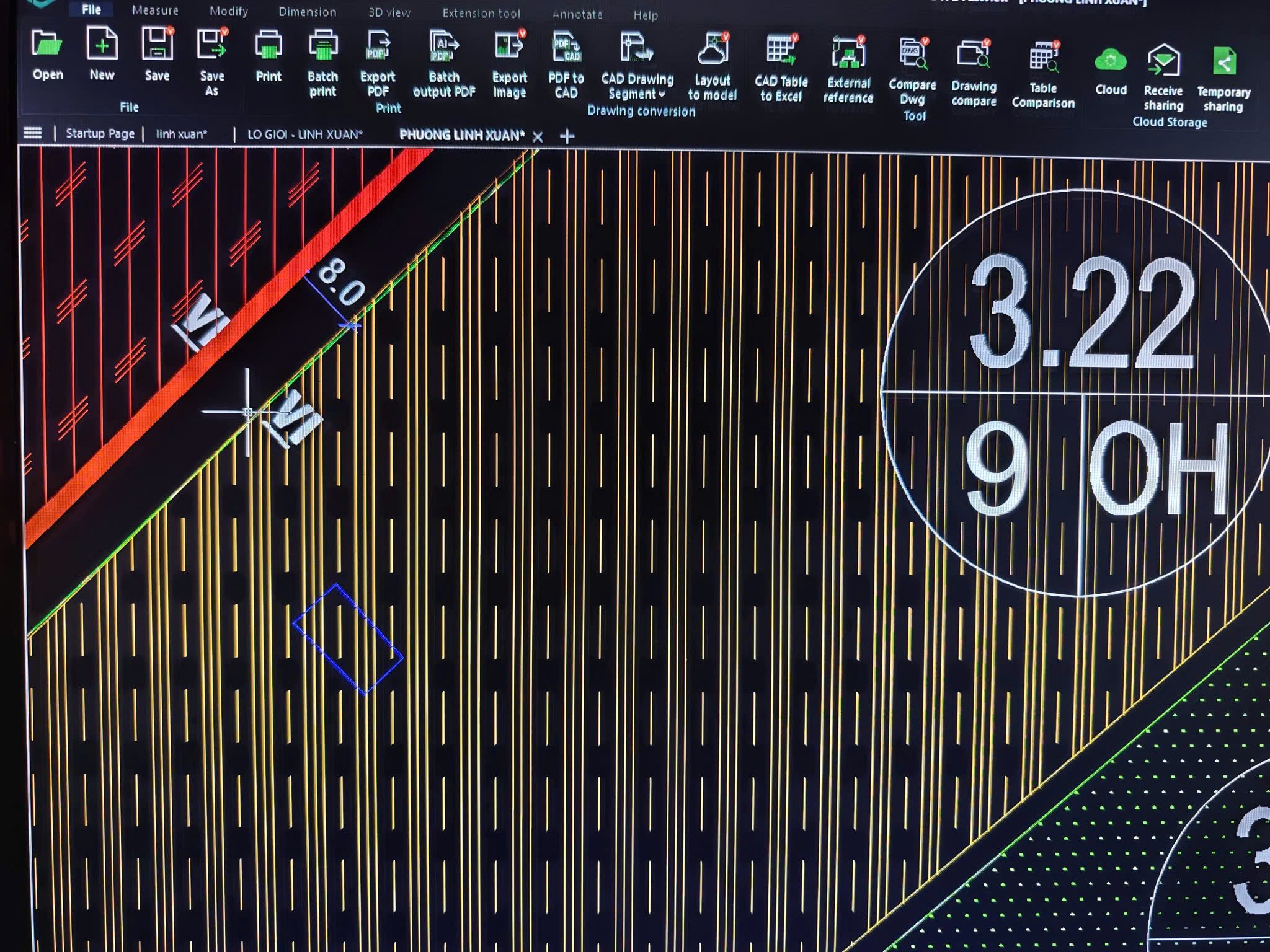The width and height of the screenshot is (1270, 952).
Task: Close the PHUONG LINH XUAN tab
Action: click(538, 137)
